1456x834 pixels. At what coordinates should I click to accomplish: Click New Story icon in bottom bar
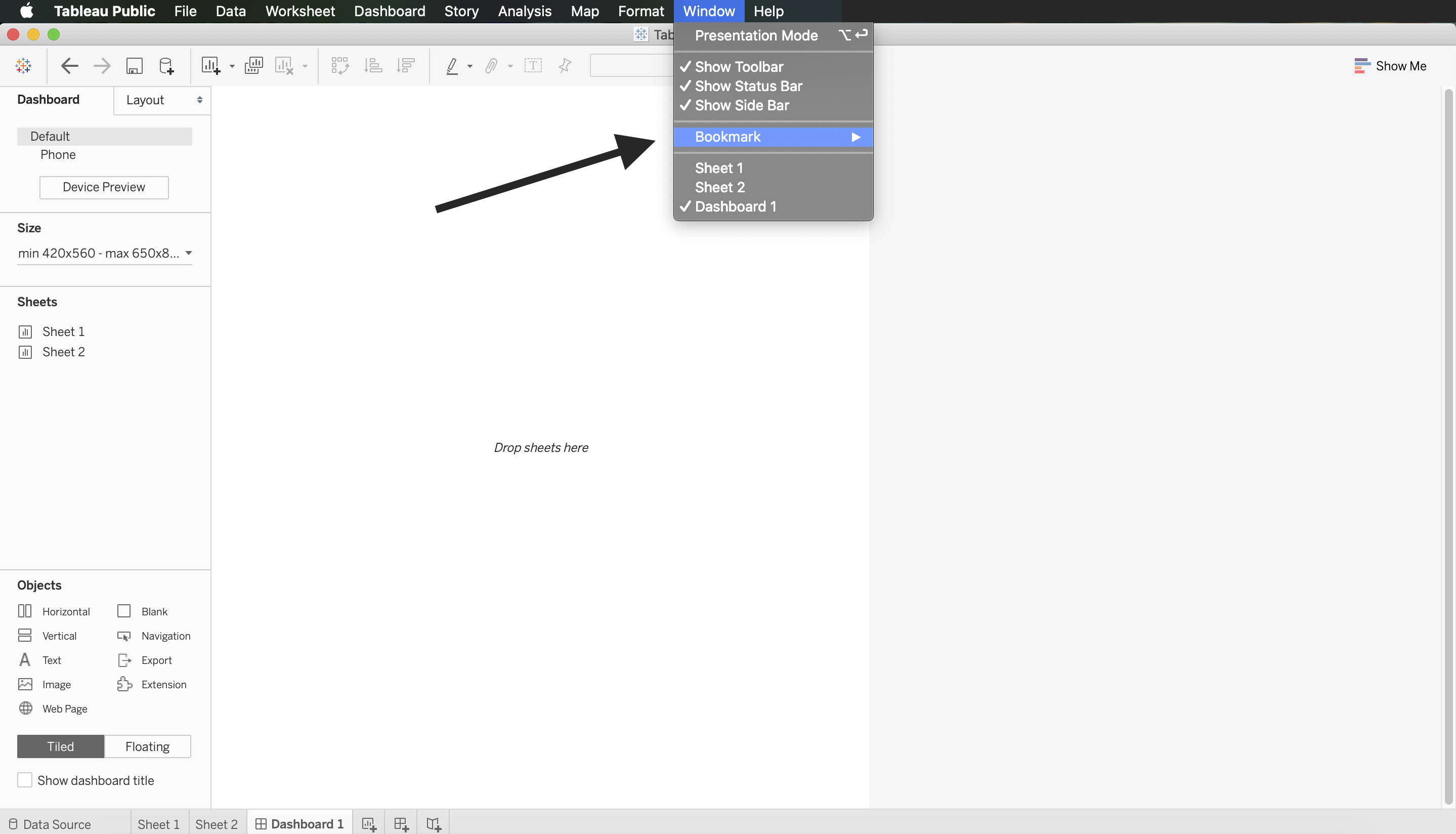(x=434, y=824)
